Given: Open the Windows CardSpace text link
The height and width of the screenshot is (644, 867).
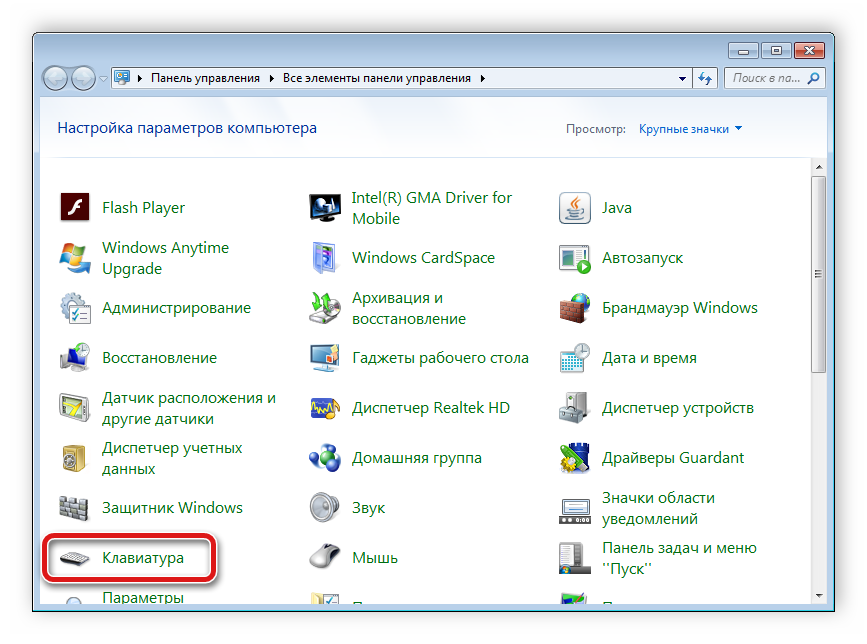Looking at the screenshot, I should (x=424, y=258).
